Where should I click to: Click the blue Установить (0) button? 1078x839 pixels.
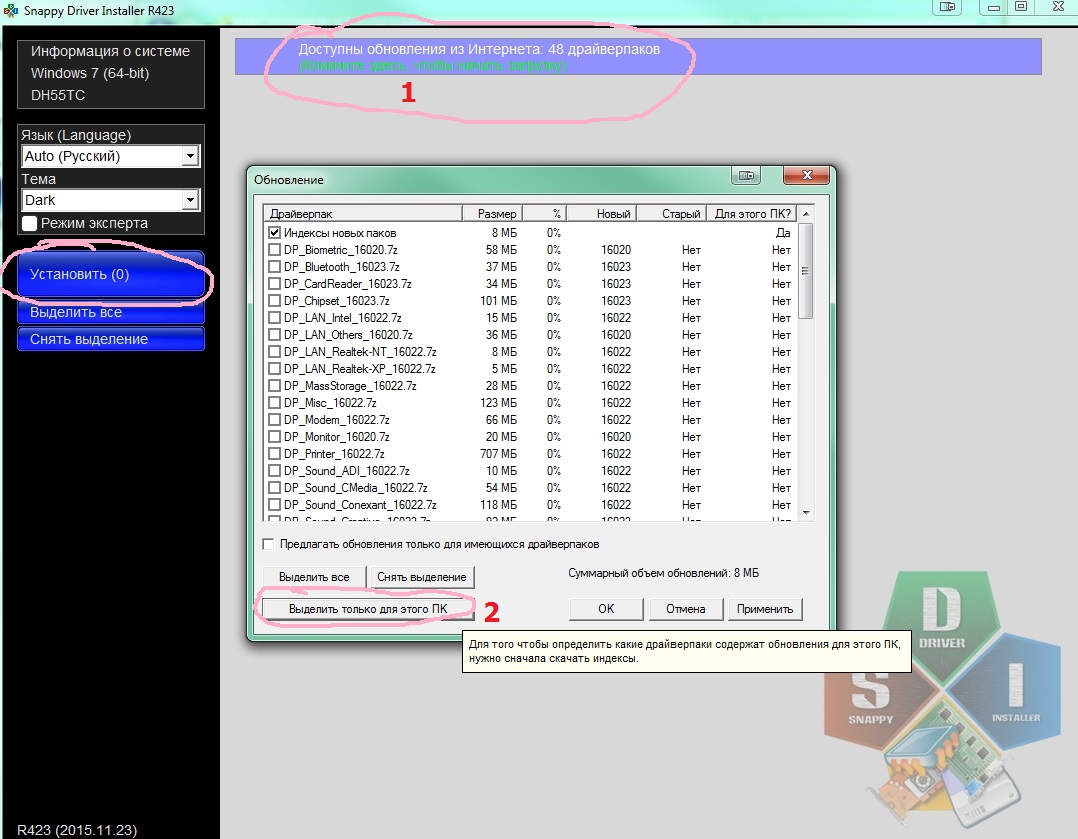pyautogui.click(x=110, y=274)
